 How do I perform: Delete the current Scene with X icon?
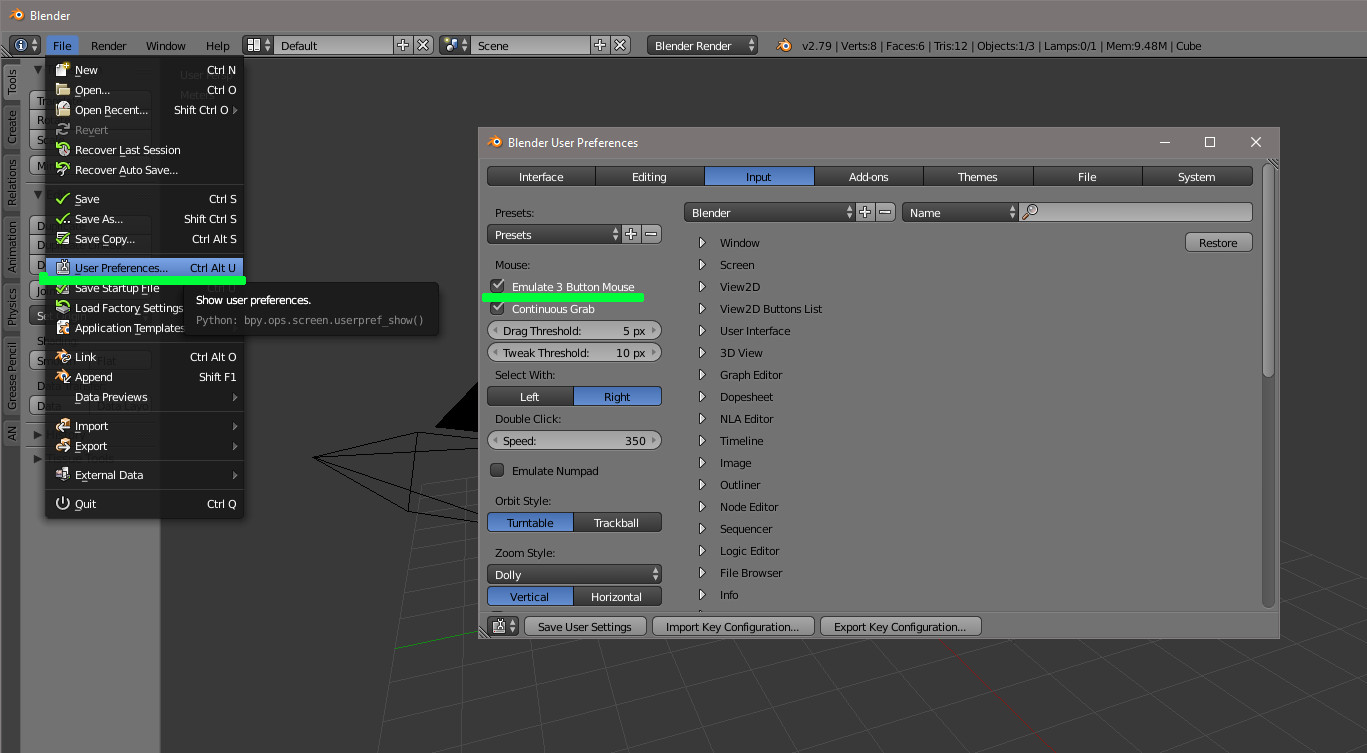(x=621, y=46)
